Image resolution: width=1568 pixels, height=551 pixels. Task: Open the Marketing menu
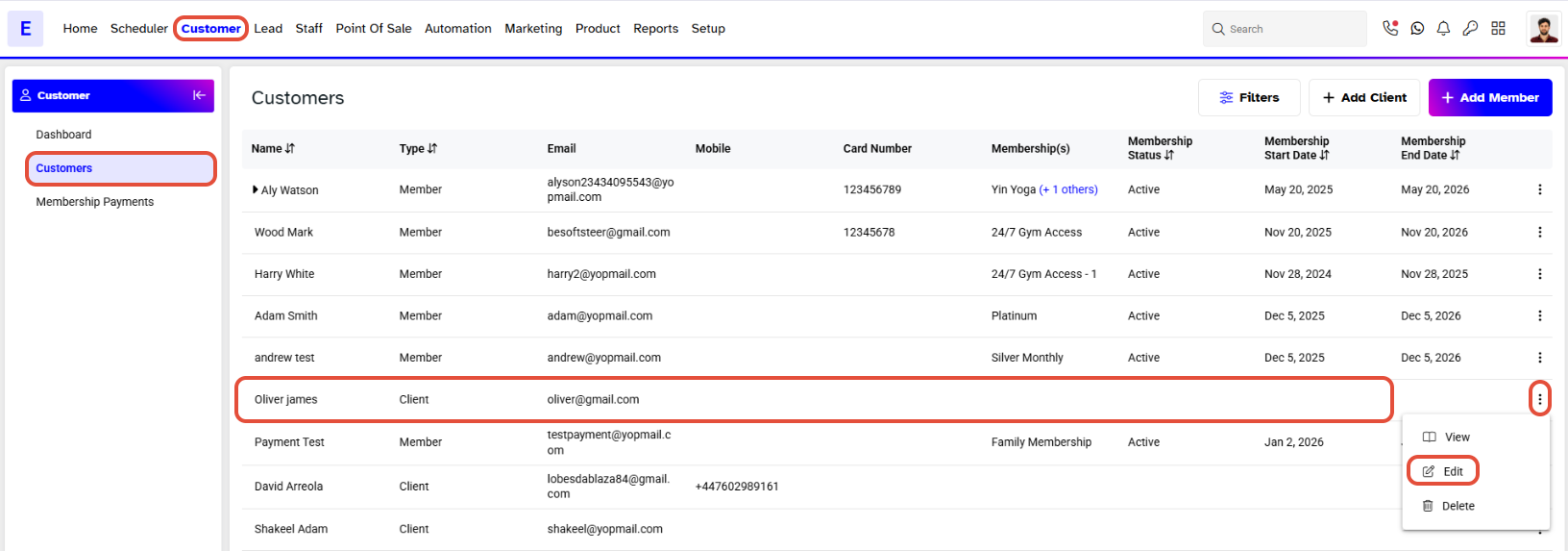(x=533, y=29)
